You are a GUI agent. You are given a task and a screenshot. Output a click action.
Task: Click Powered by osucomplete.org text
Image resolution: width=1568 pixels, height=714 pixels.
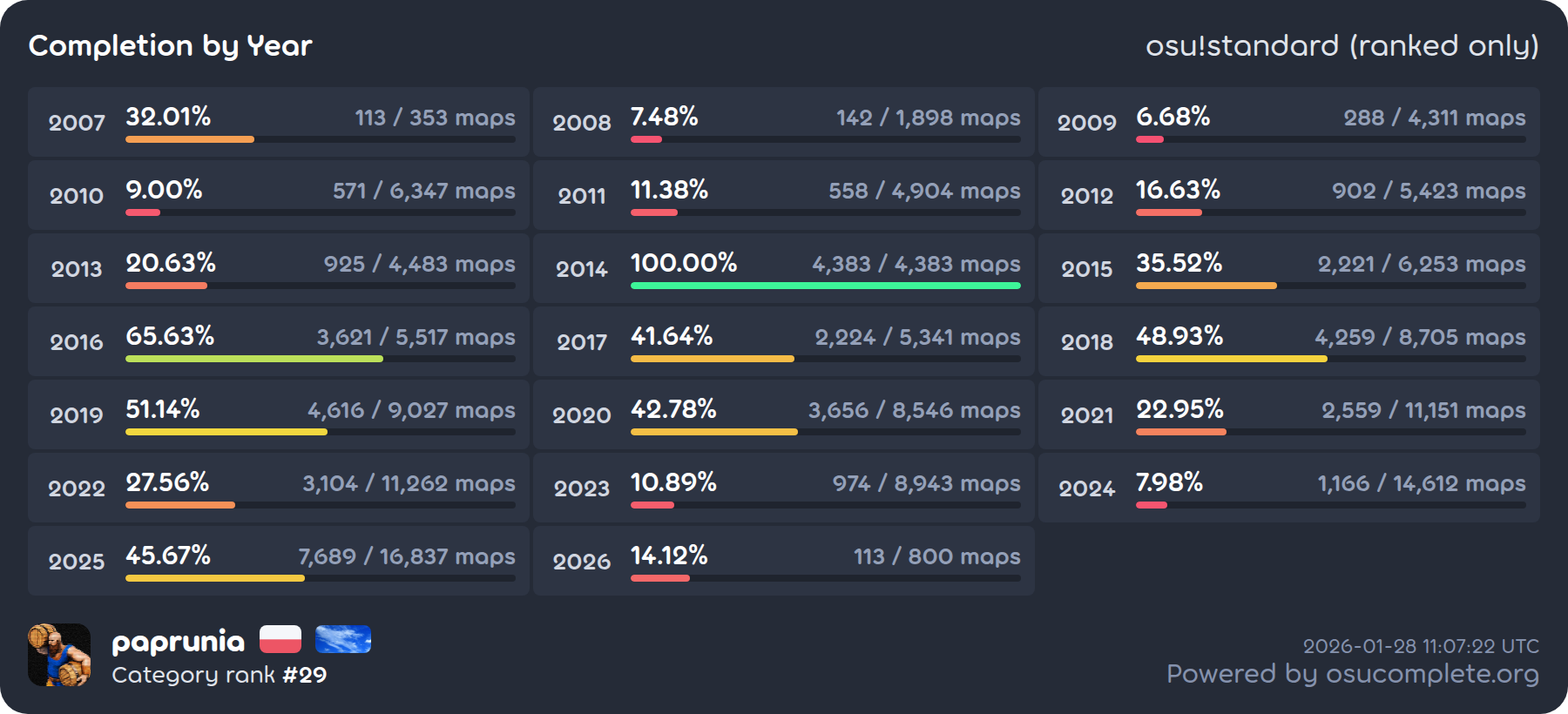click(1352, 674)
